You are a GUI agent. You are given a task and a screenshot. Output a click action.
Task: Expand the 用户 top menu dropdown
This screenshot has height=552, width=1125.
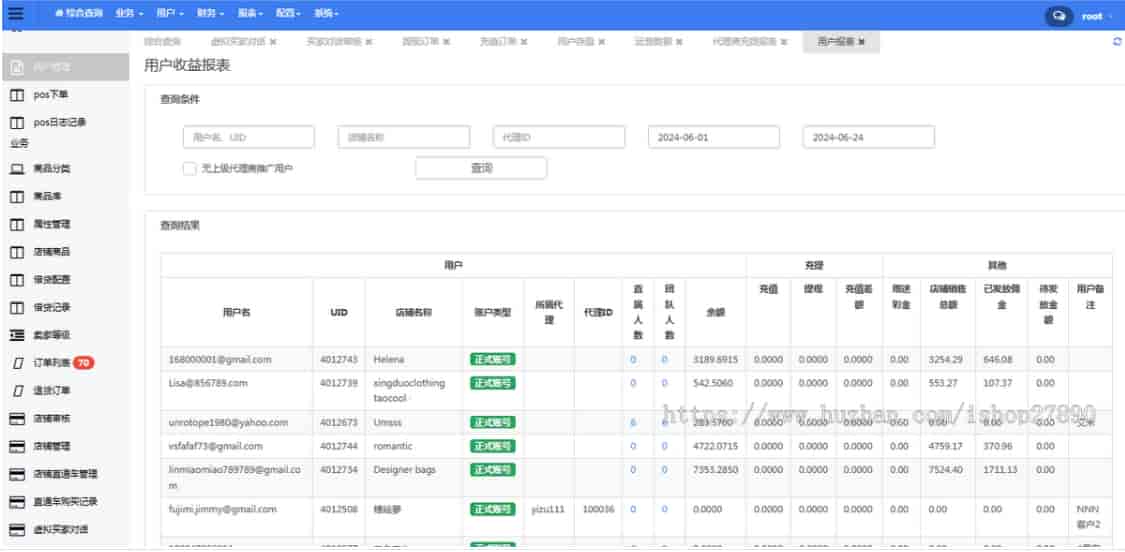pos(171,14)
